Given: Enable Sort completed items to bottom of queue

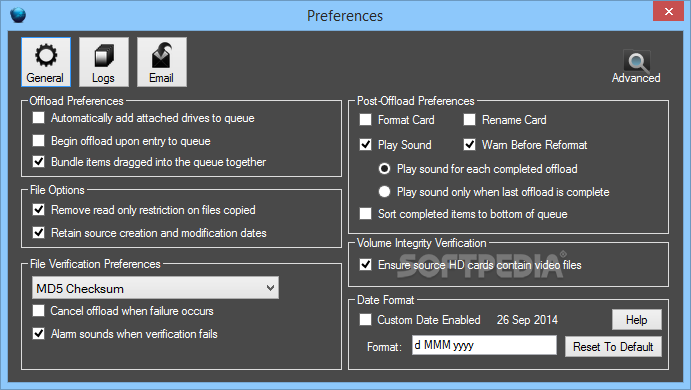Looking at the screenshot, I should 365,214.
